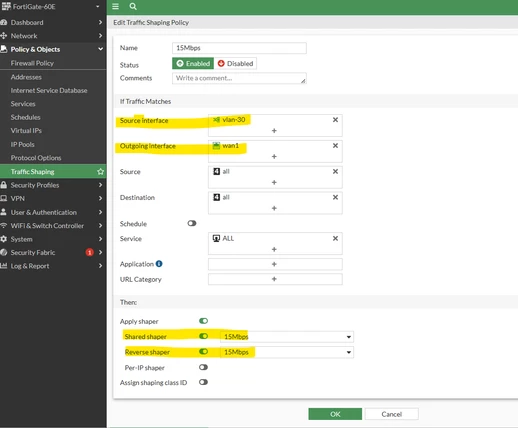
Task: Toggle the Schedule switch on
Action: pyautogui.click(x=192, y=223)
